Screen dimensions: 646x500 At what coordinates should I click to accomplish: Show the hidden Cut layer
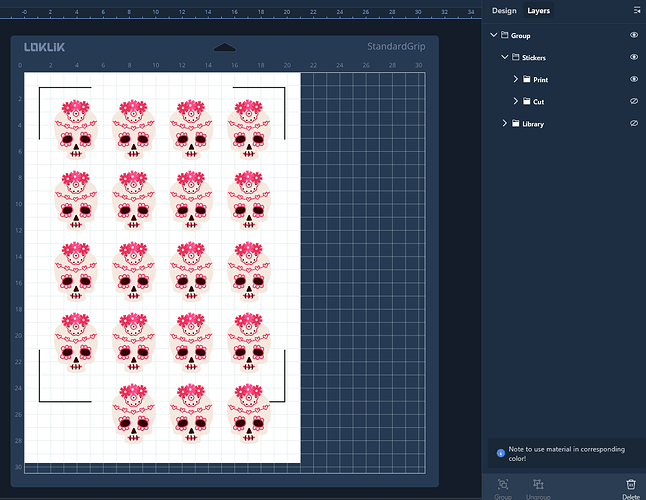tap(633, 101)
